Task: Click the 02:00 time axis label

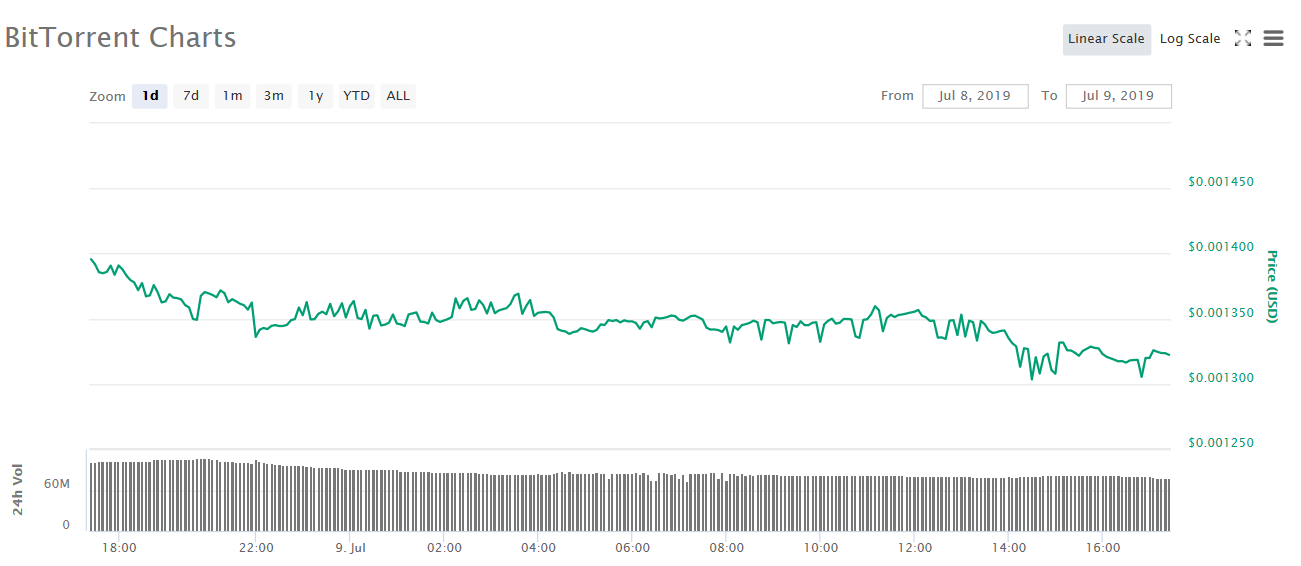Action: tap(444, 547)
